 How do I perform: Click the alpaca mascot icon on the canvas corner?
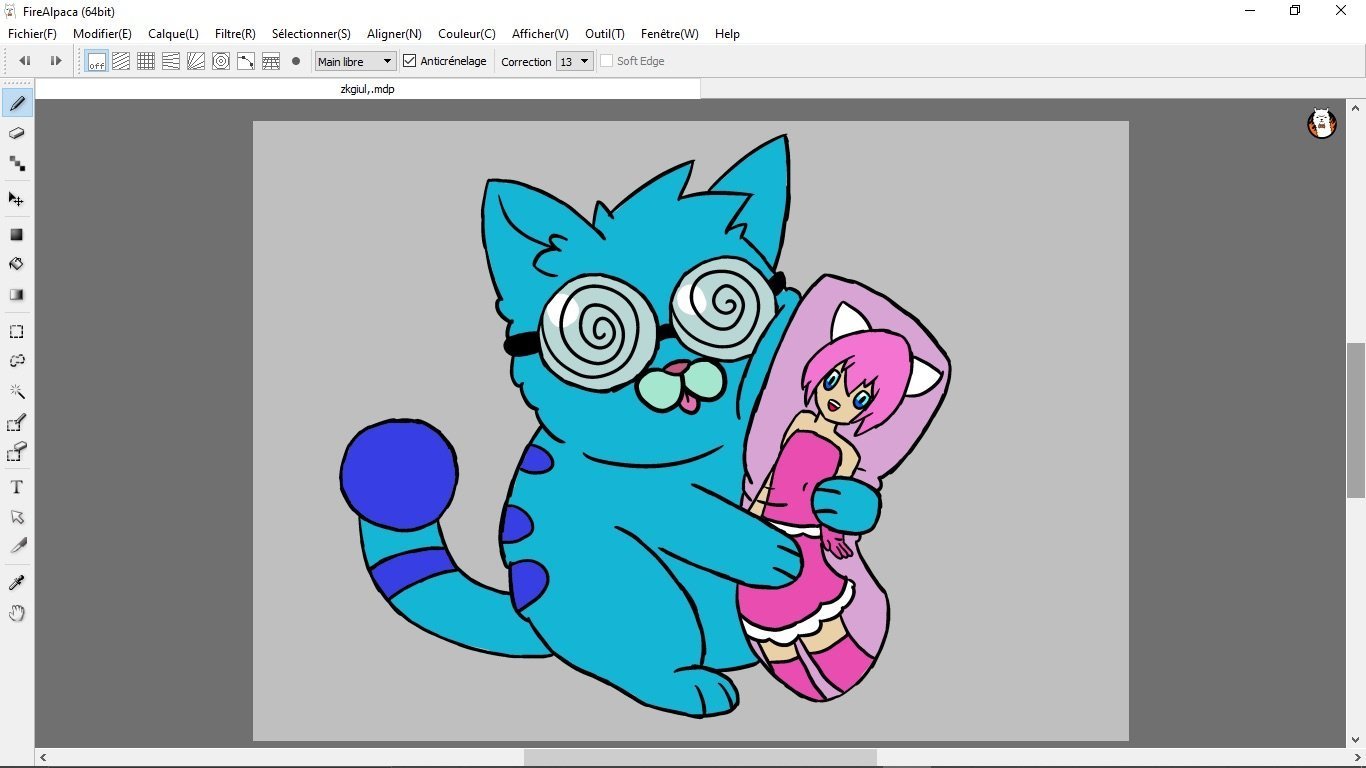point(1322,123)
